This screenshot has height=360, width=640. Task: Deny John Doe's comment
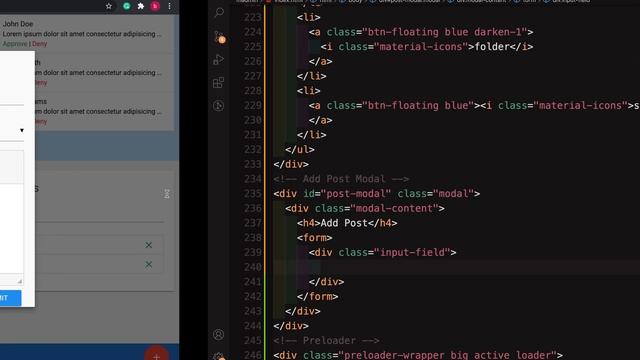40,44
